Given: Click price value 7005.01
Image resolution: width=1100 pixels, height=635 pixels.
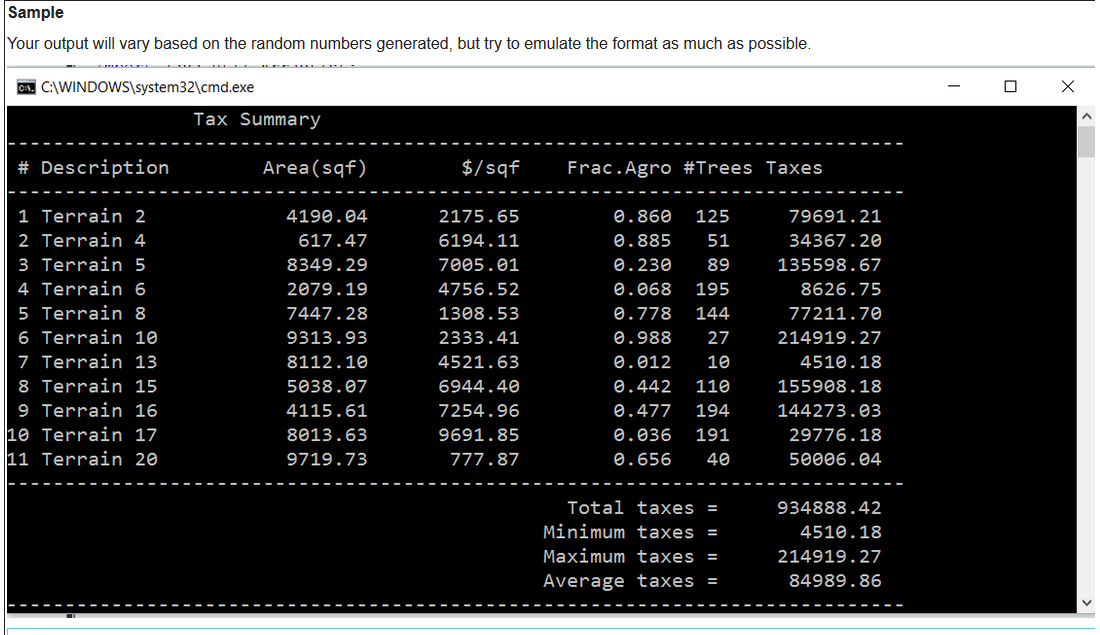Looking at the screenshot, I should click(x=478, y=265).
